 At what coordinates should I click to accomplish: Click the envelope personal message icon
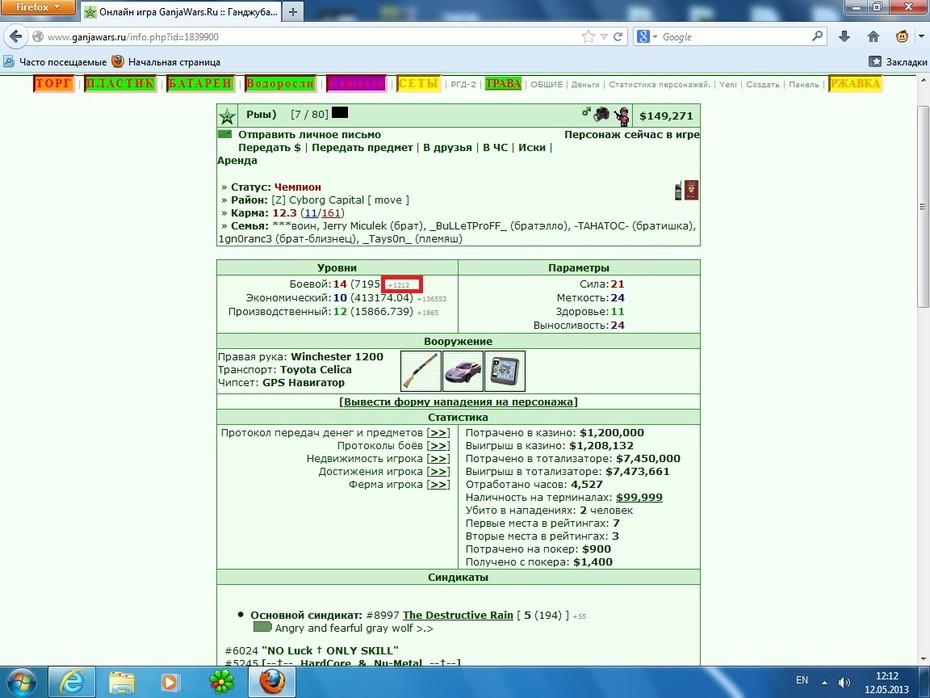click(225, 134)
